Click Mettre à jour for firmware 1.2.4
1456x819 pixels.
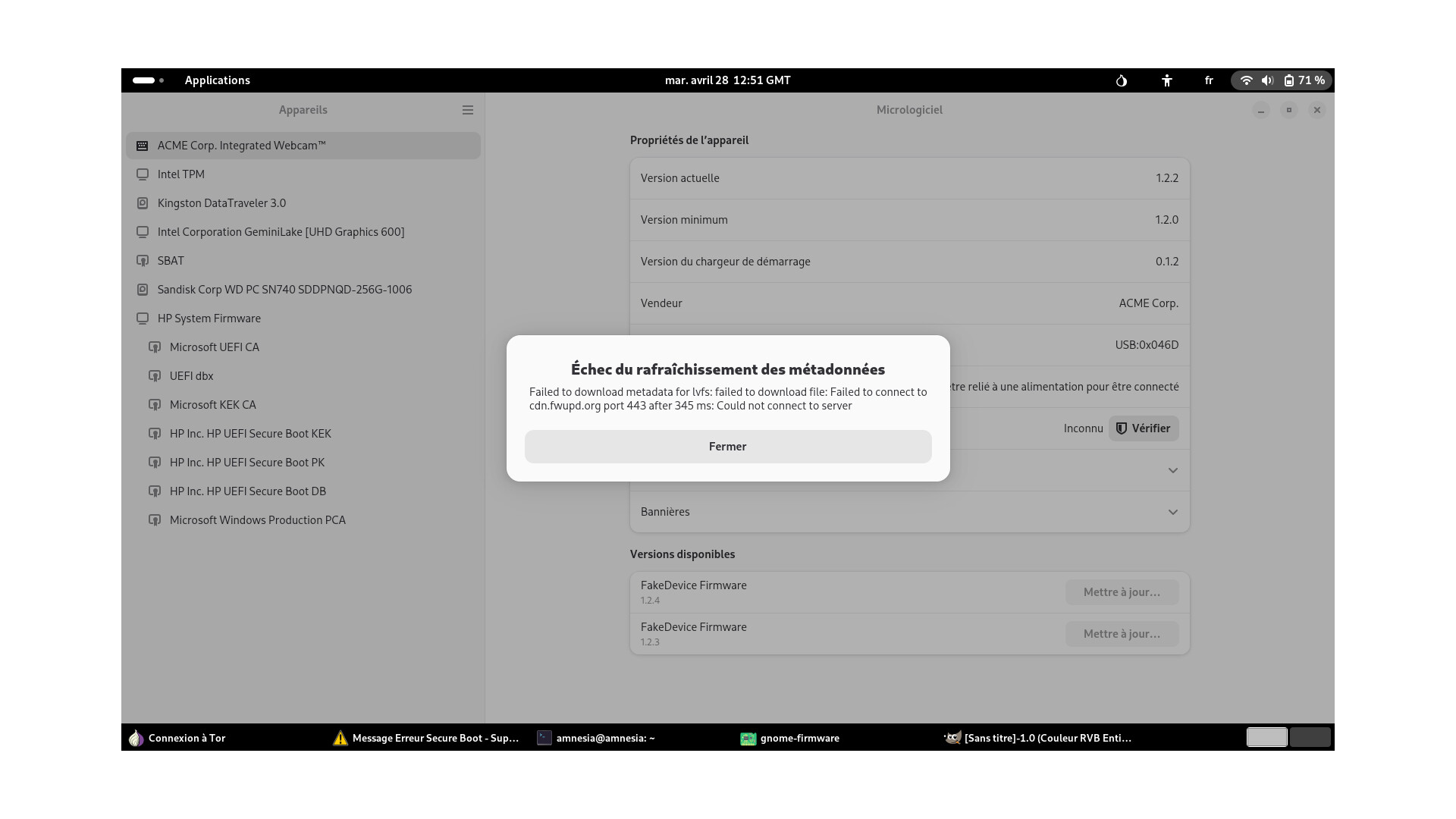(x=1122, y=592)
